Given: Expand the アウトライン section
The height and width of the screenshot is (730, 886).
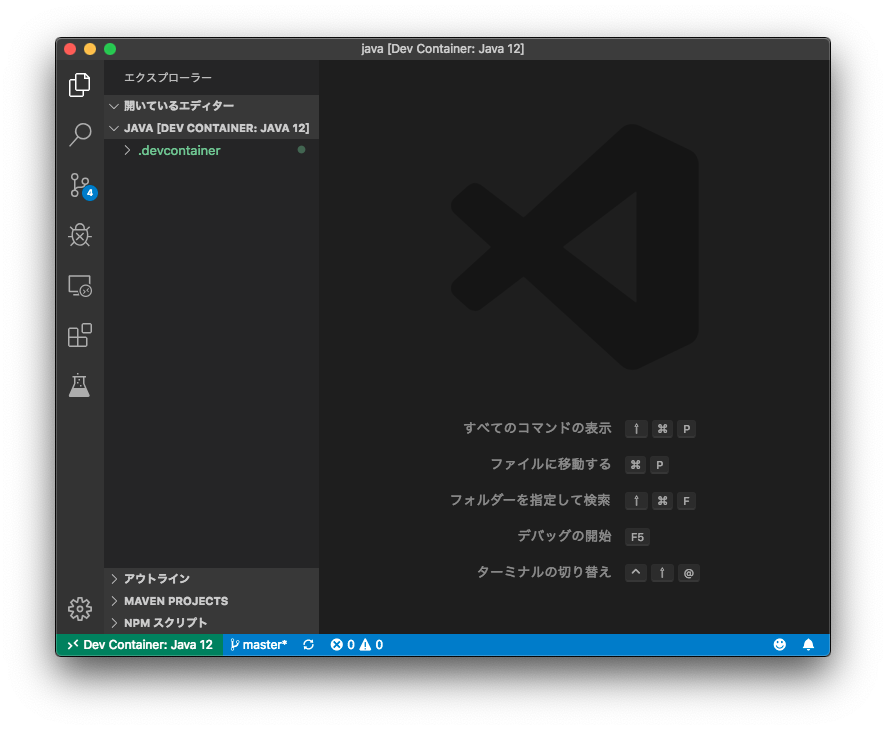Looking at the screenshot, I should click(x=211, y=579).
